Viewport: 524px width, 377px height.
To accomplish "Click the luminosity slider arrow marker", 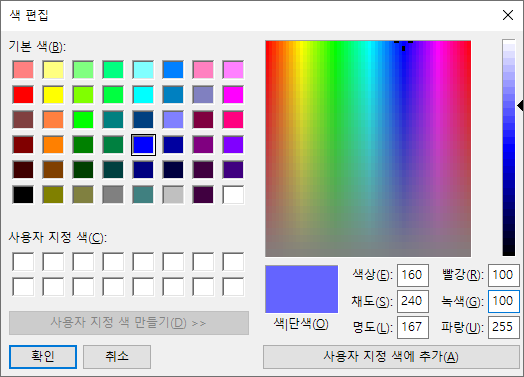I will [x=520, y=106].
